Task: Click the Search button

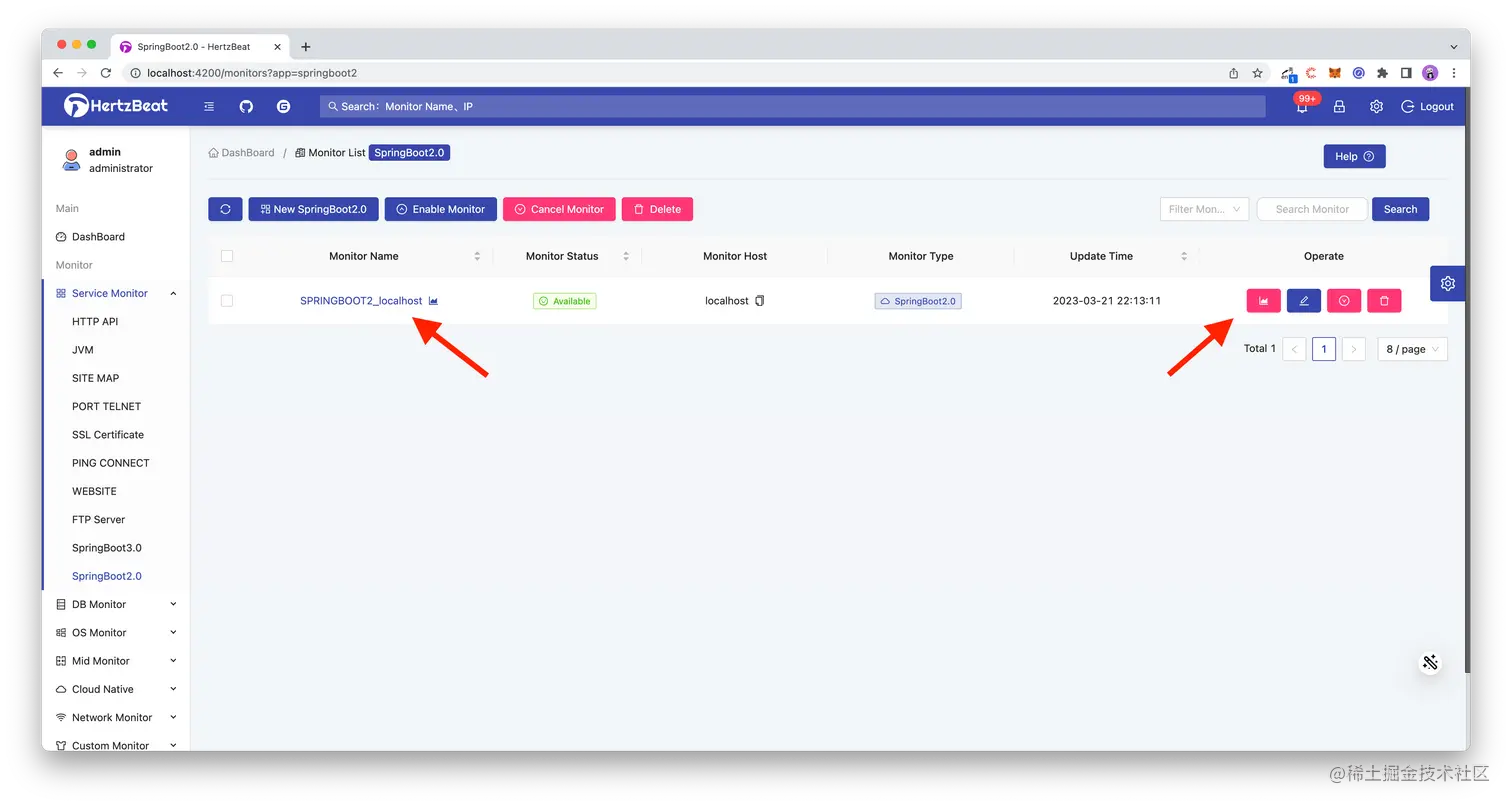Action: coord(1400,209)
